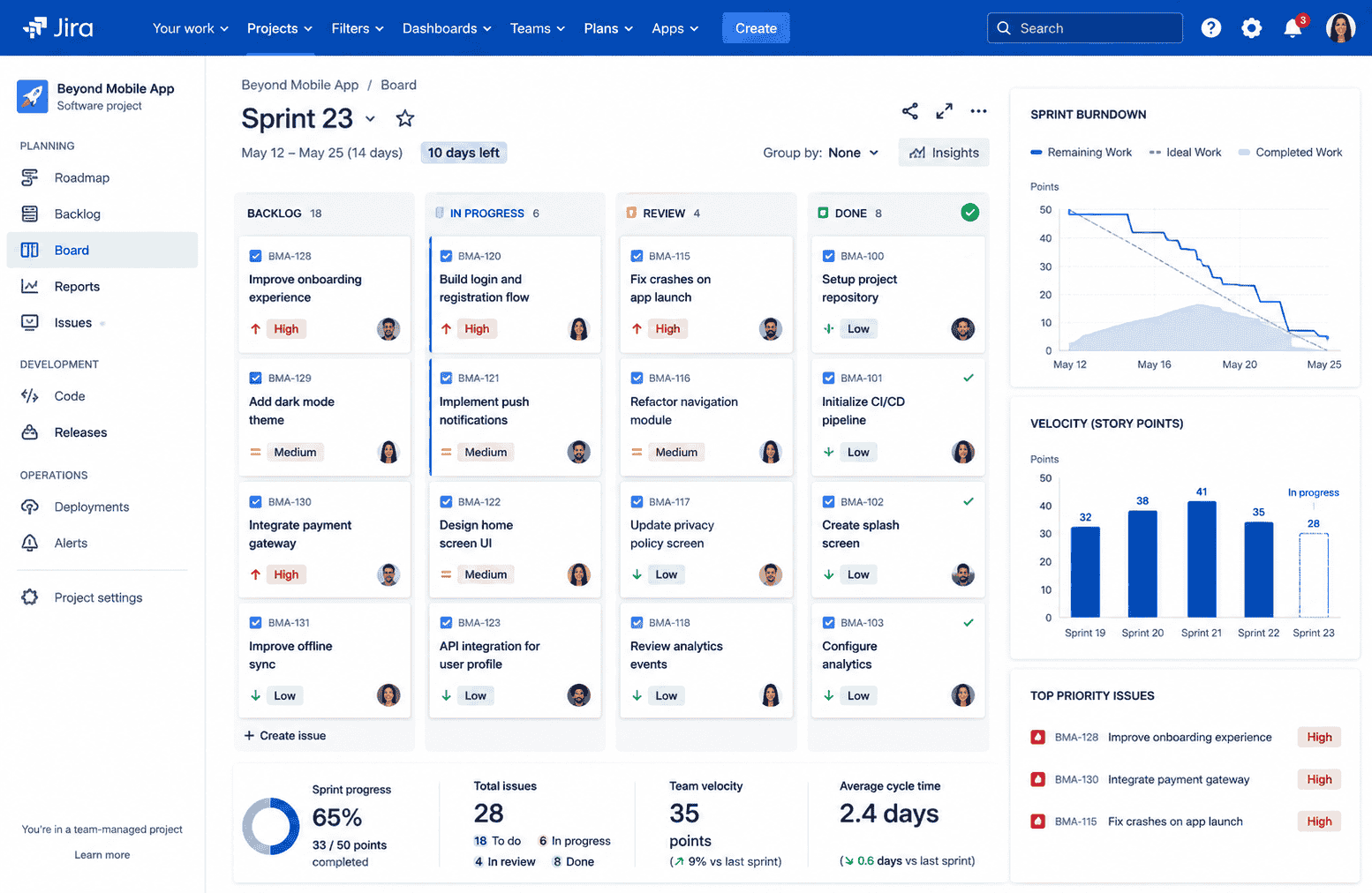This screenshot has width=1372, height=893.
Task: Open Issues in the sidebar
Action: click(x=102, y=322)
